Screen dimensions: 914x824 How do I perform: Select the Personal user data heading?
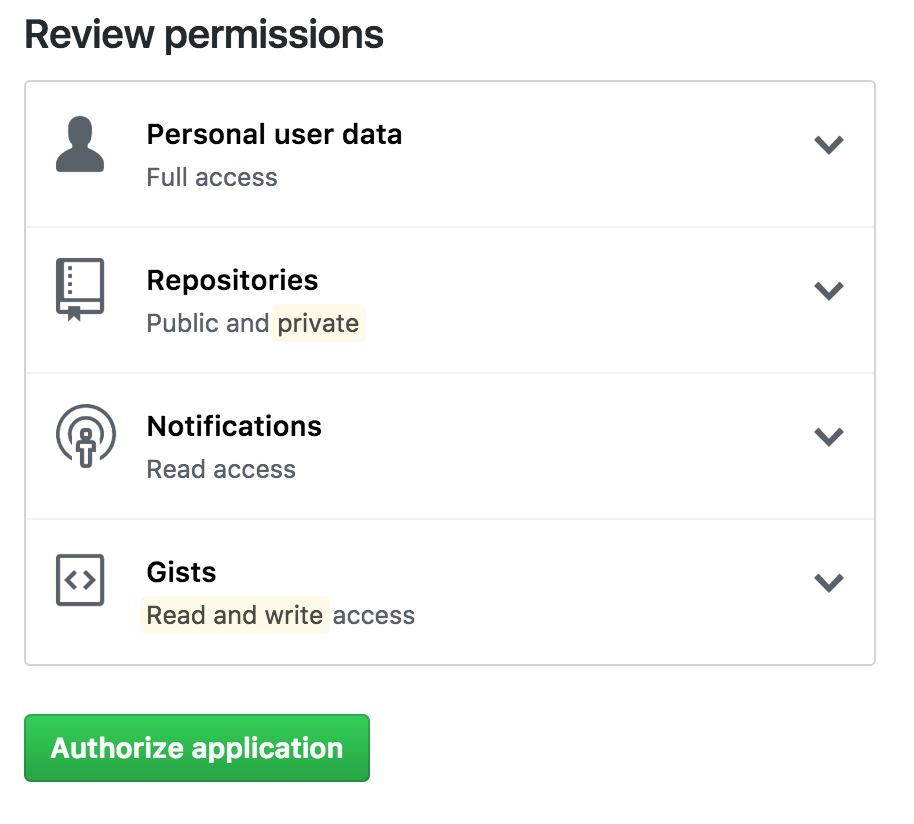[274, 135]
